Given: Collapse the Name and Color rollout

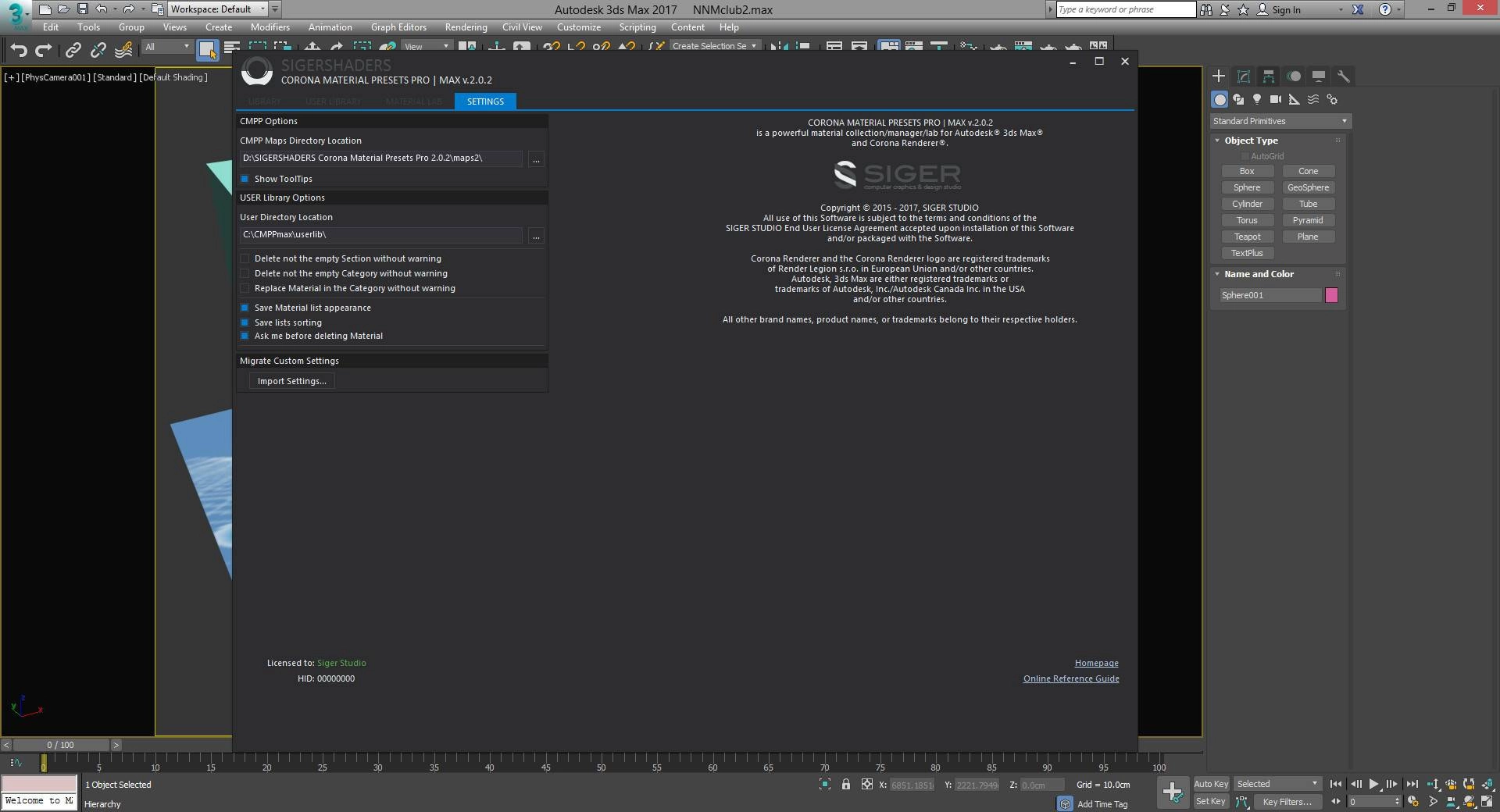Looking at the screenshot, I should point(1259,274).
